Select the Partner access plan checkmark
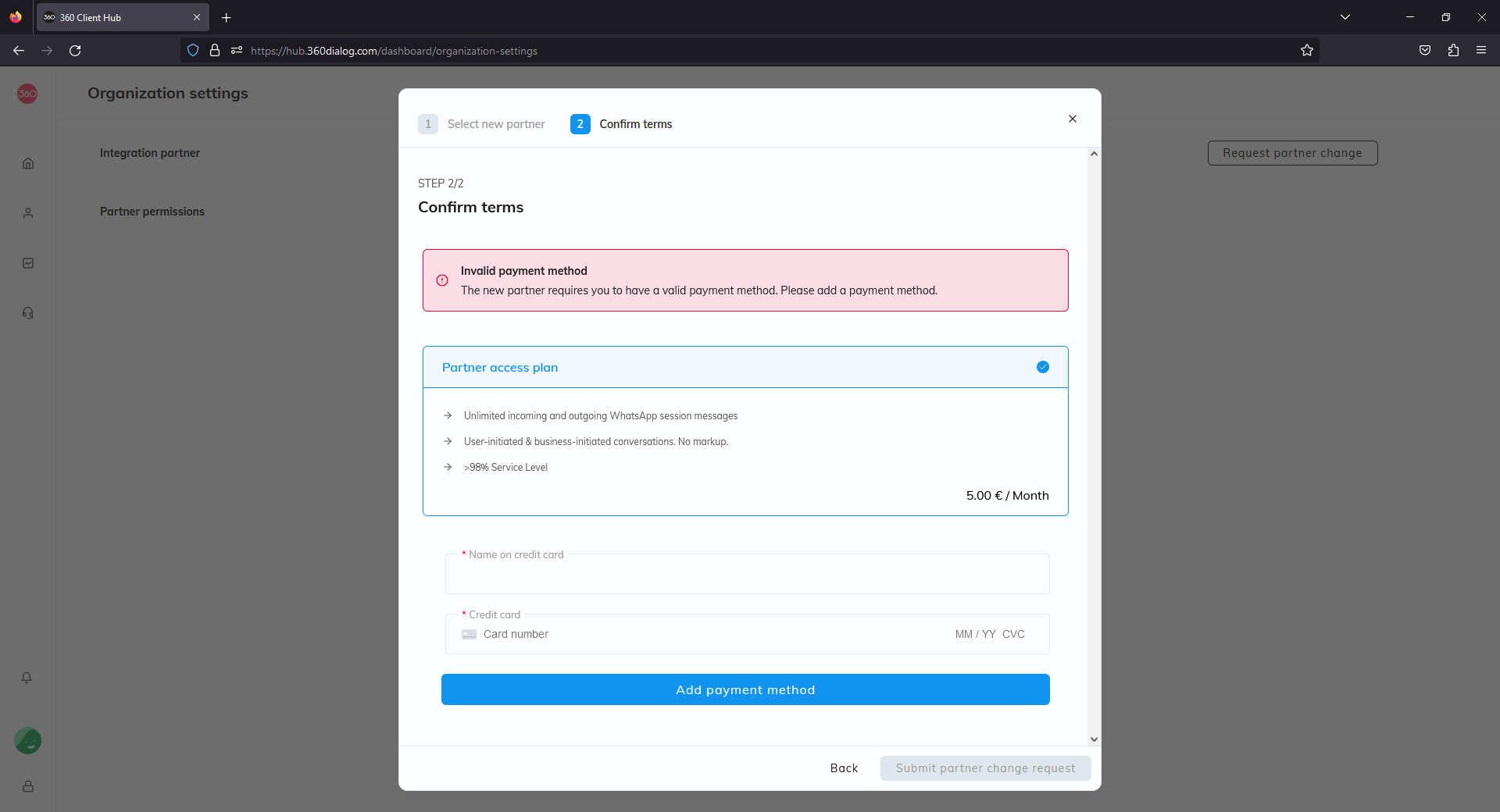Image resolution: width=1500 pixels, height=812 pixels. pyautogui.click(x=1043, y=367)
